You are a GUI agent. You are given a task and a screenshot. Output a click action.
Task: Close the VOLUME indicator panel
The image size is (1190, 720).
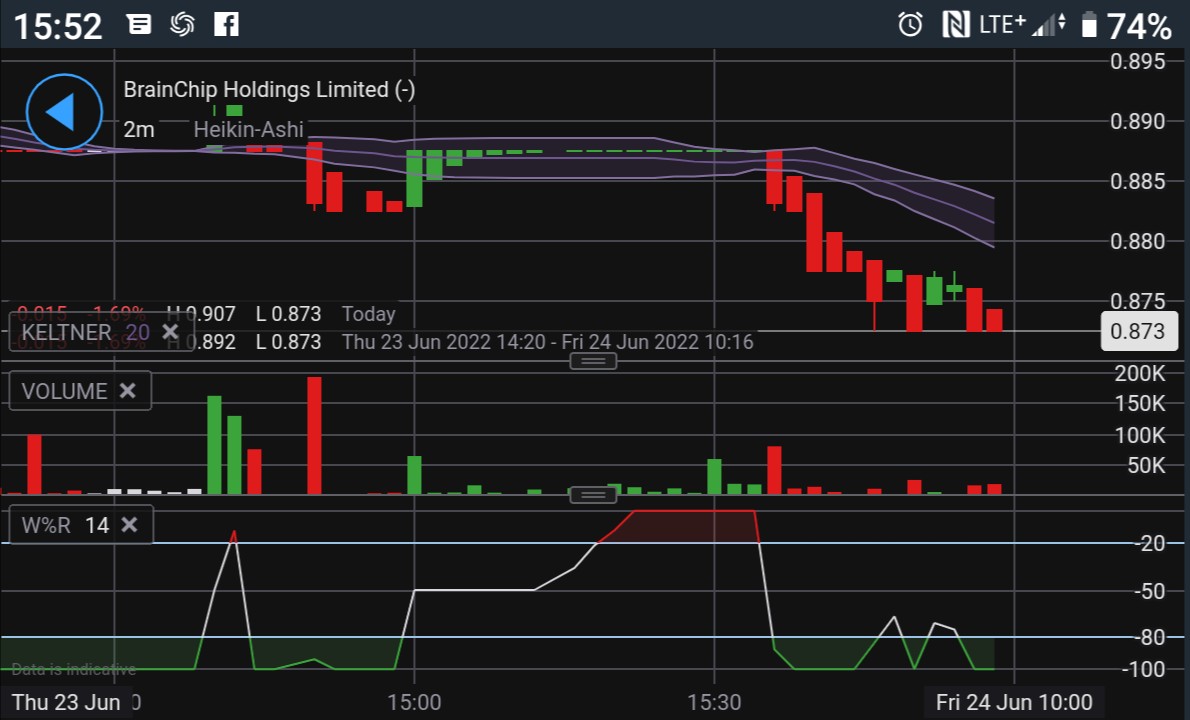[127, 391]
